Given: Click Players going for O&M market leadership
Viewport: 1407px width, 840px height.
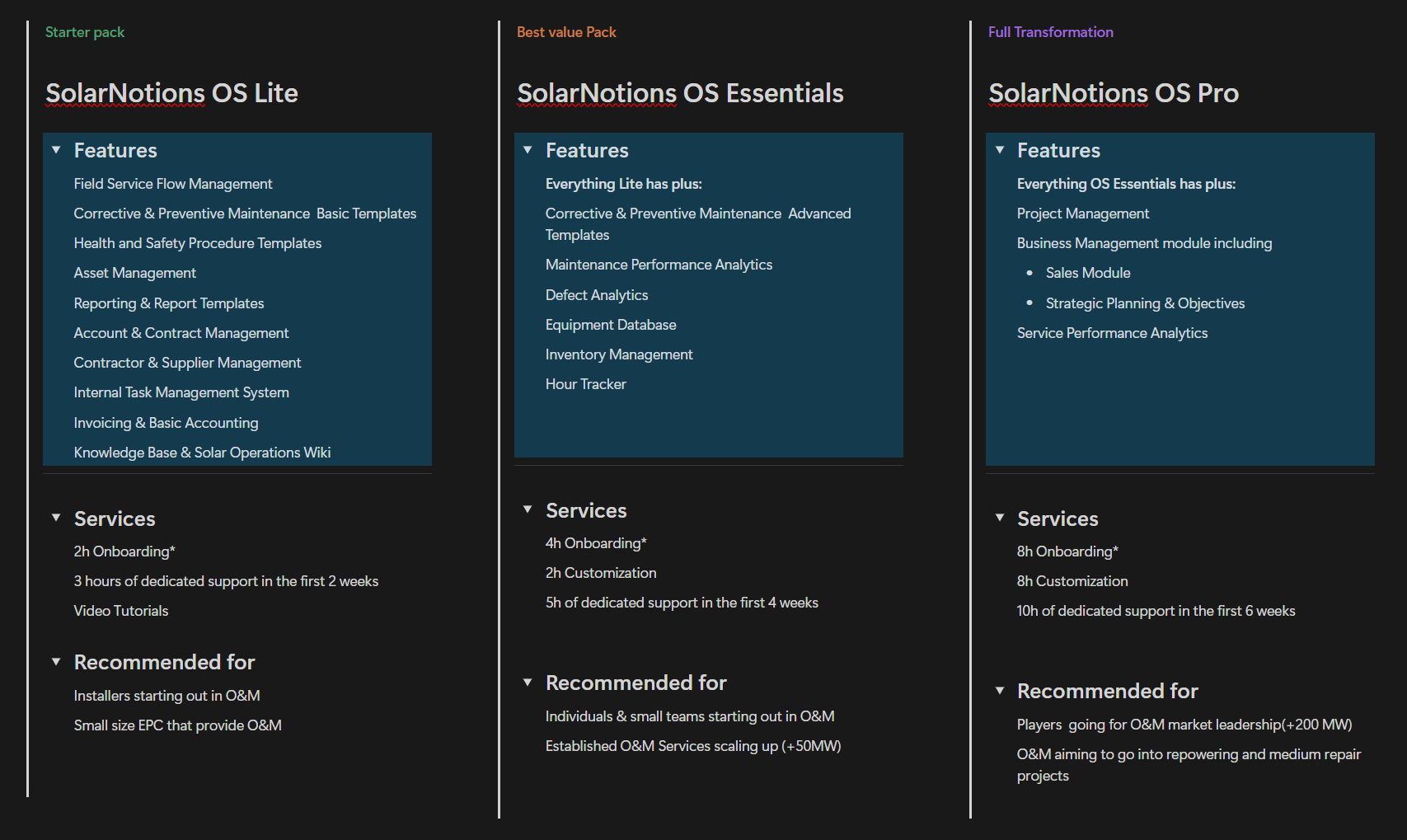Looking at the screenshot, I should [x=1184, y=725].
